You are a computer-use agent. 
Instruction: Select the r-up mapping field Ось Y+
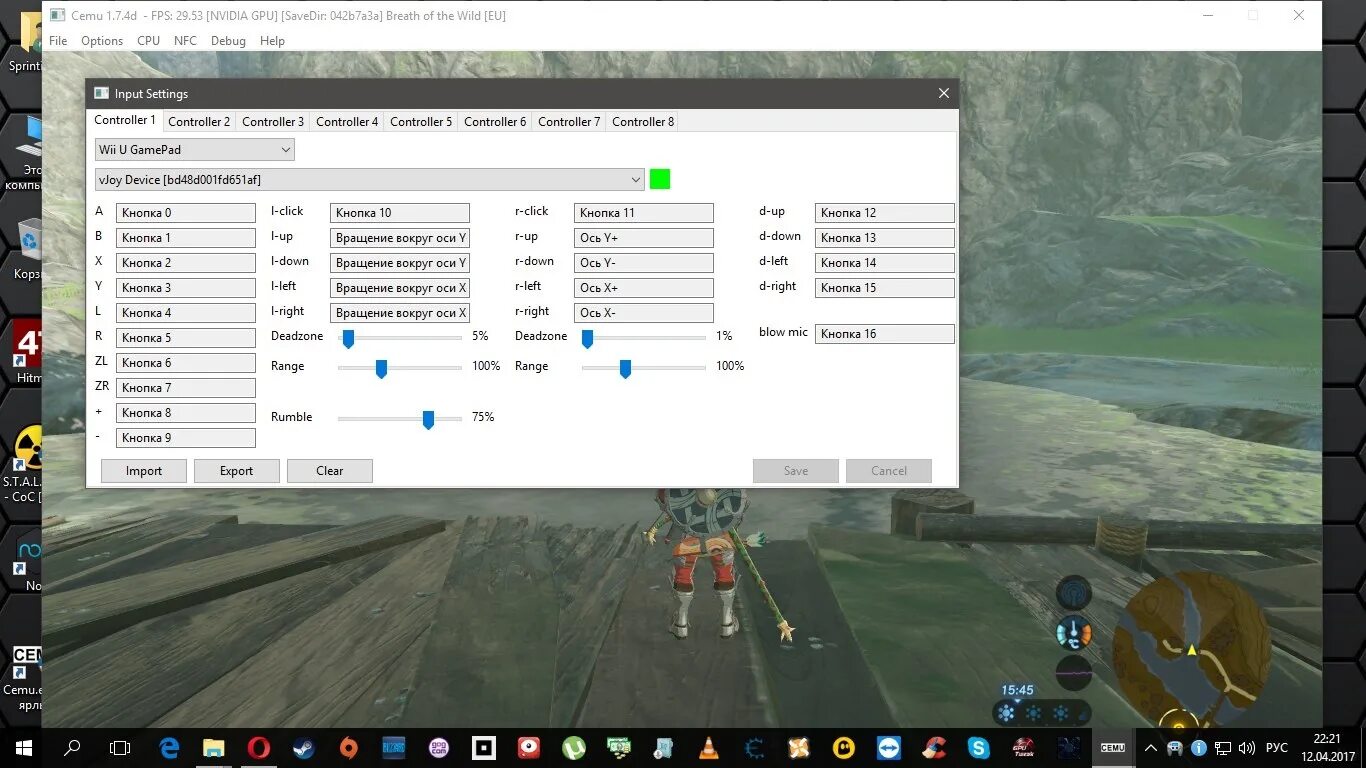click(644, 238)
